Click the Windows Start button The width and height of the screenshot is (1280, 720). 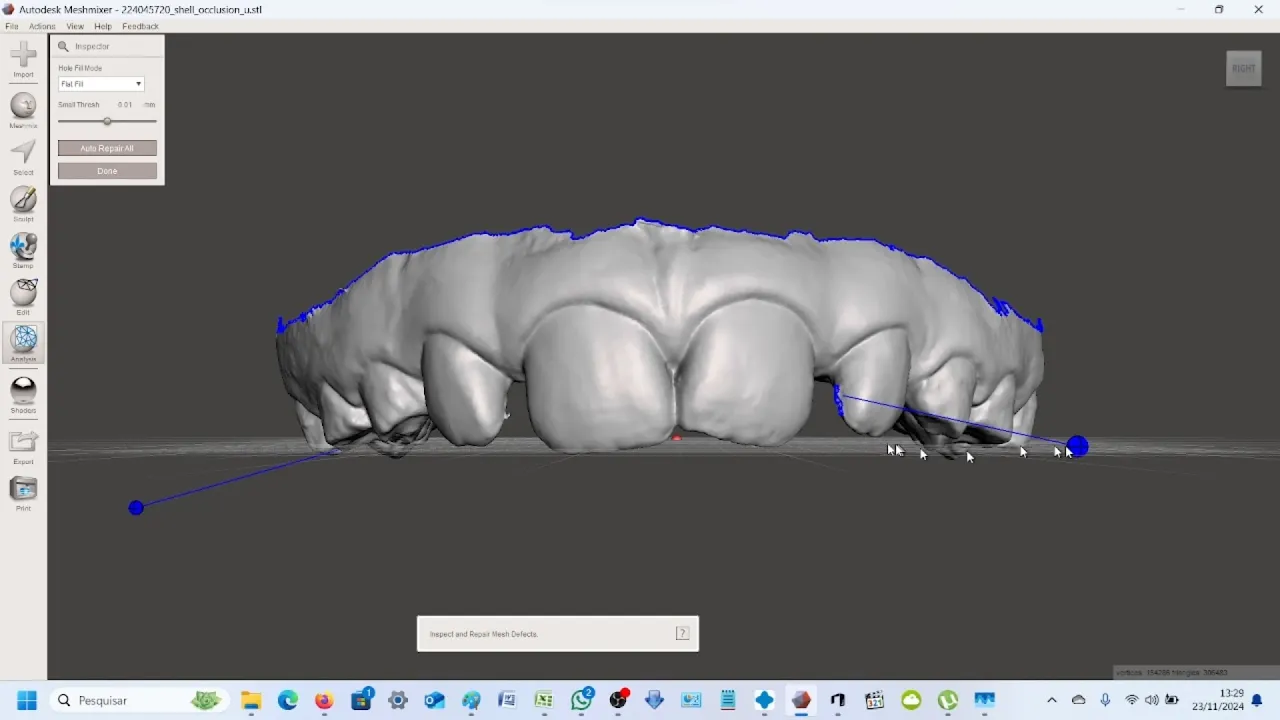point(27,700)
